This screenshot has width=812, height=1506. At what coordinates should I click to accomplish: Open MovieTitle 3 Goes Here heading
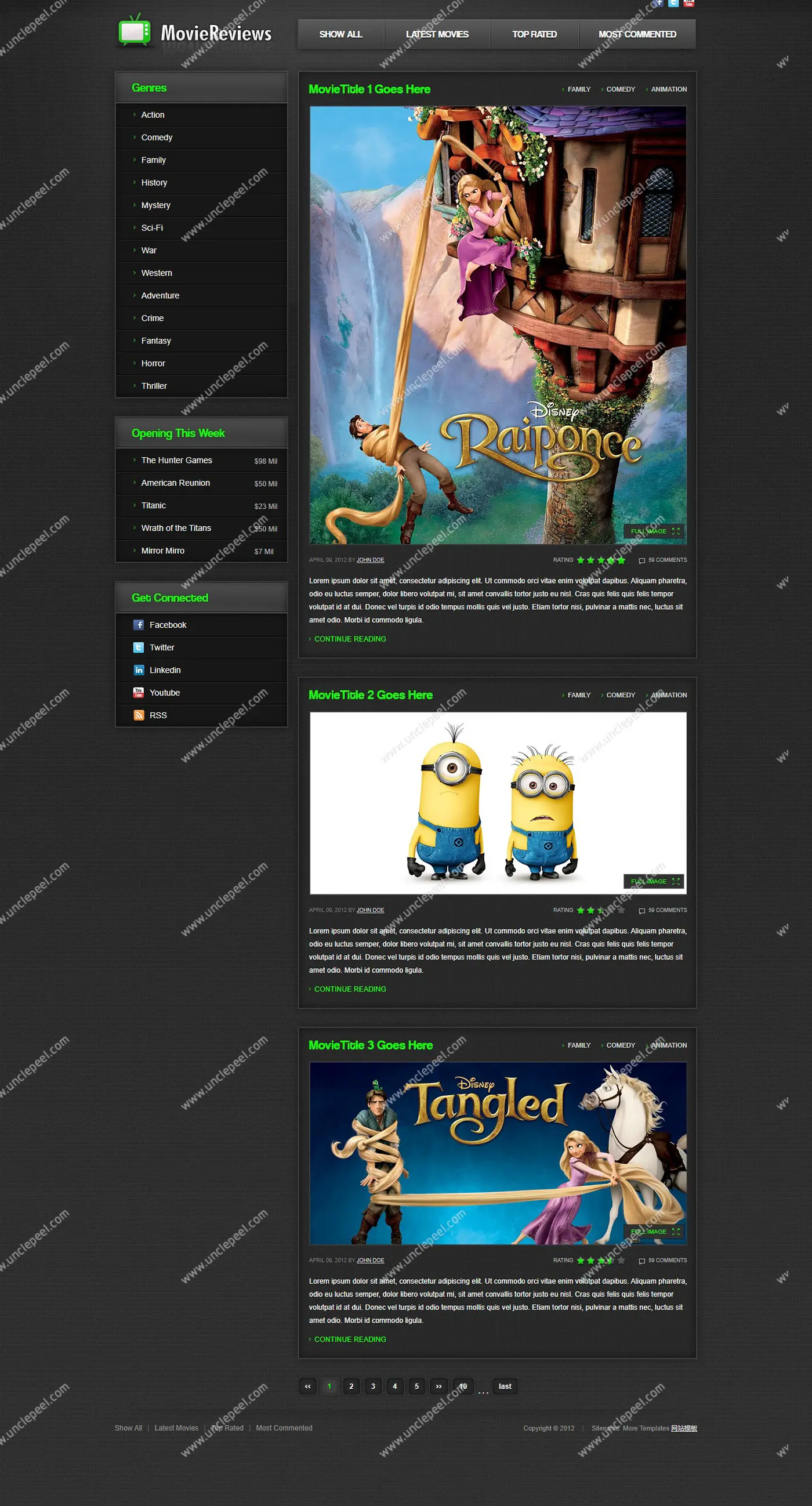coord(371,1045)
